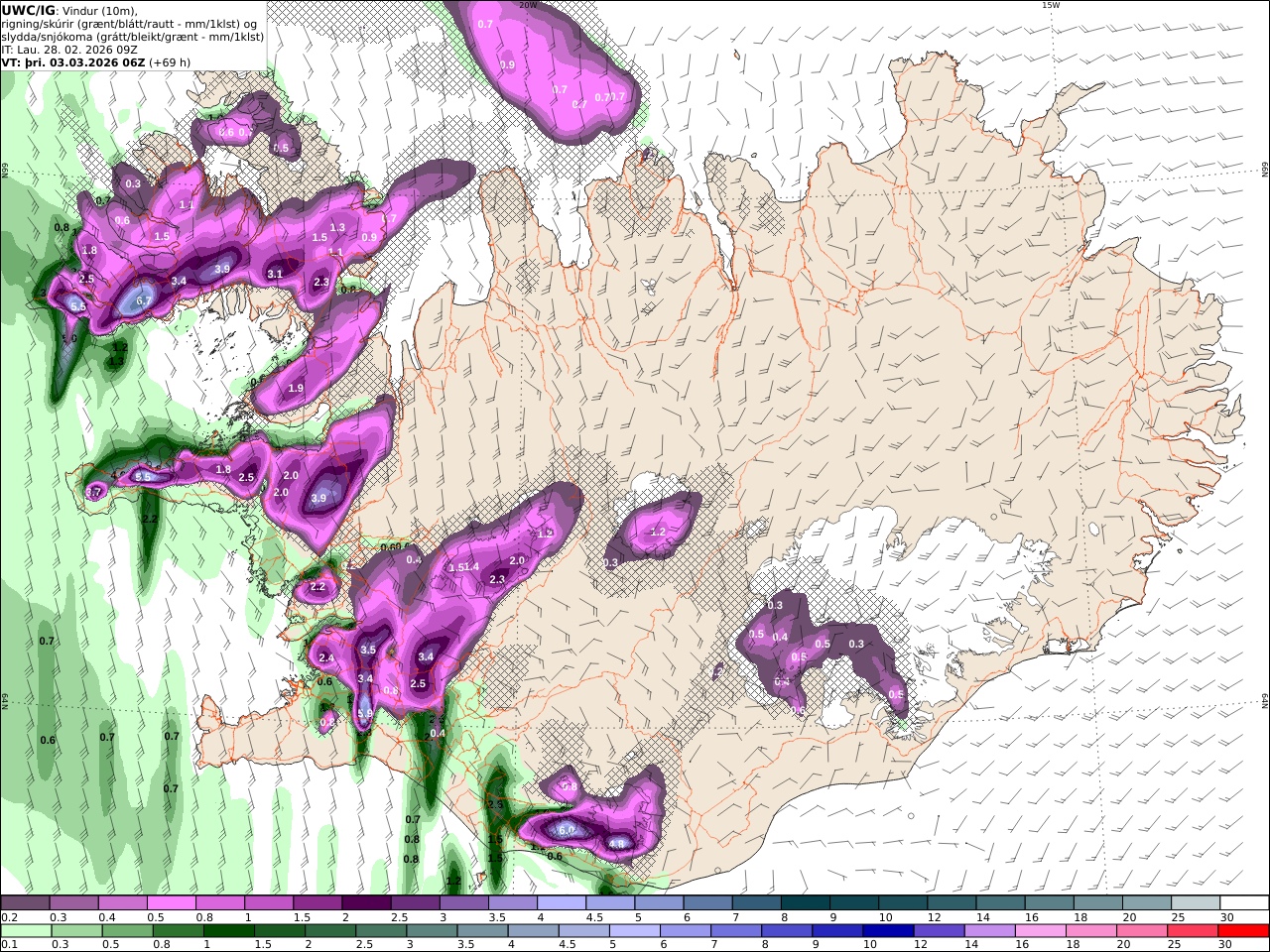Click the '16' label under the snow scale
The width and height of the screenshot is (1270, 952).
pos(1032,918)
